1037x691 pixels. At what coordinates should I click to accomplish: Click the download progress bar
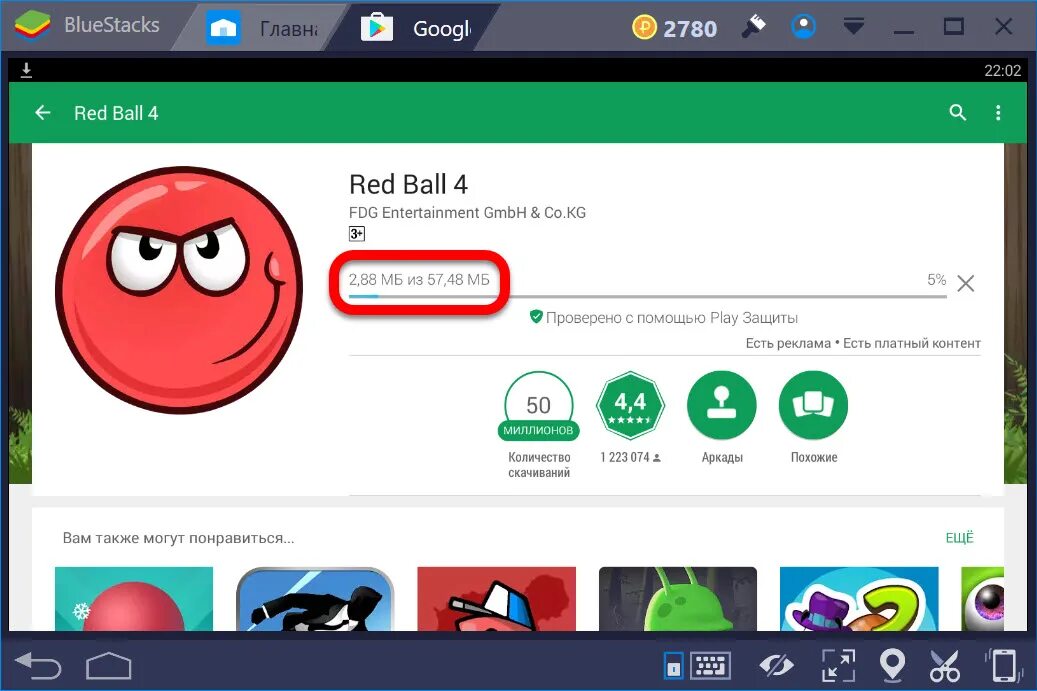pyautogui.click(x=647, y=296)
